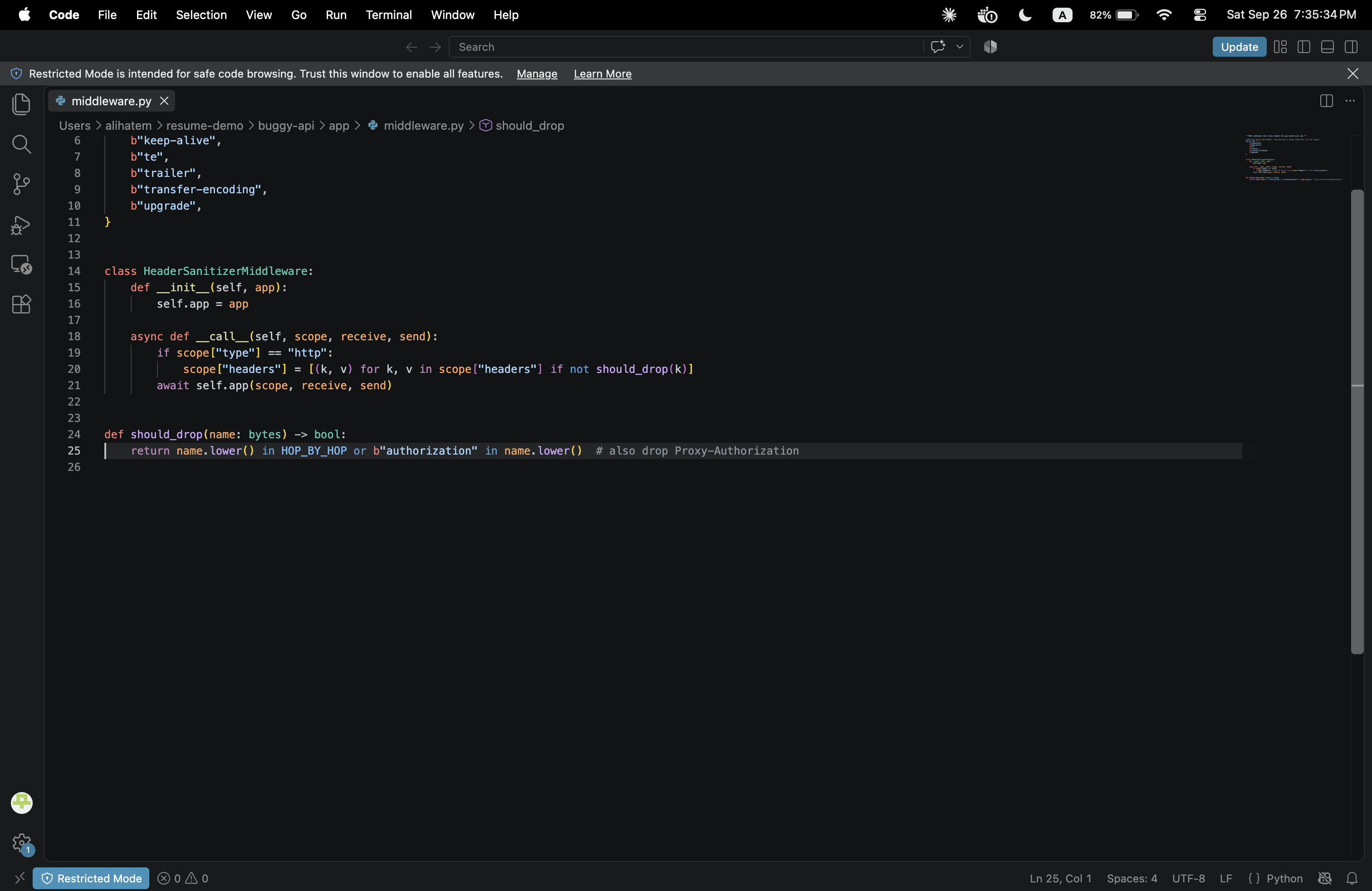The image size is (1372, 891).
Task: Expand the chat dropdown chevron
Action: [960, 47]
